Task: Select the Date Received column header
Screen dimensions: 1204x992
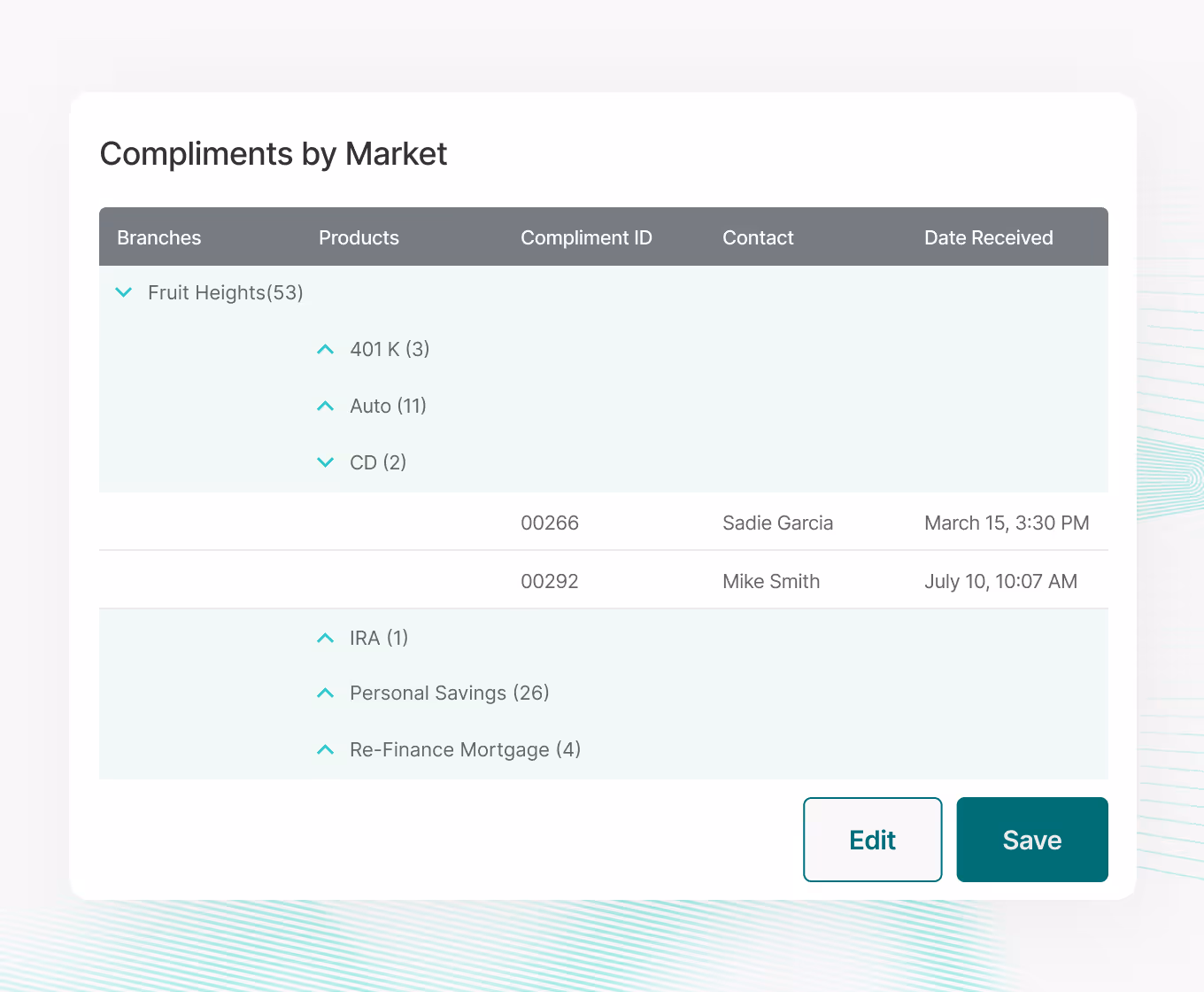Action: pyautogui.click(x=989, y=237)
